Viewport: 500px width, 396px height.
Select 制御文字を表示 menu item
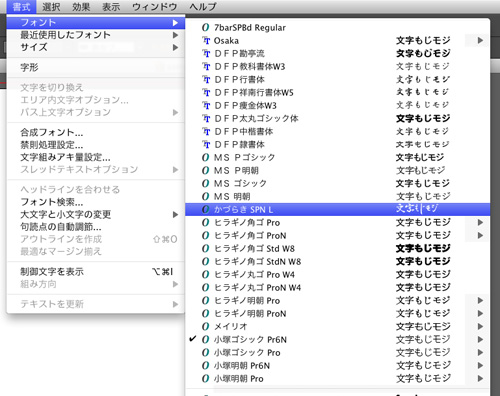pos(96,272)
